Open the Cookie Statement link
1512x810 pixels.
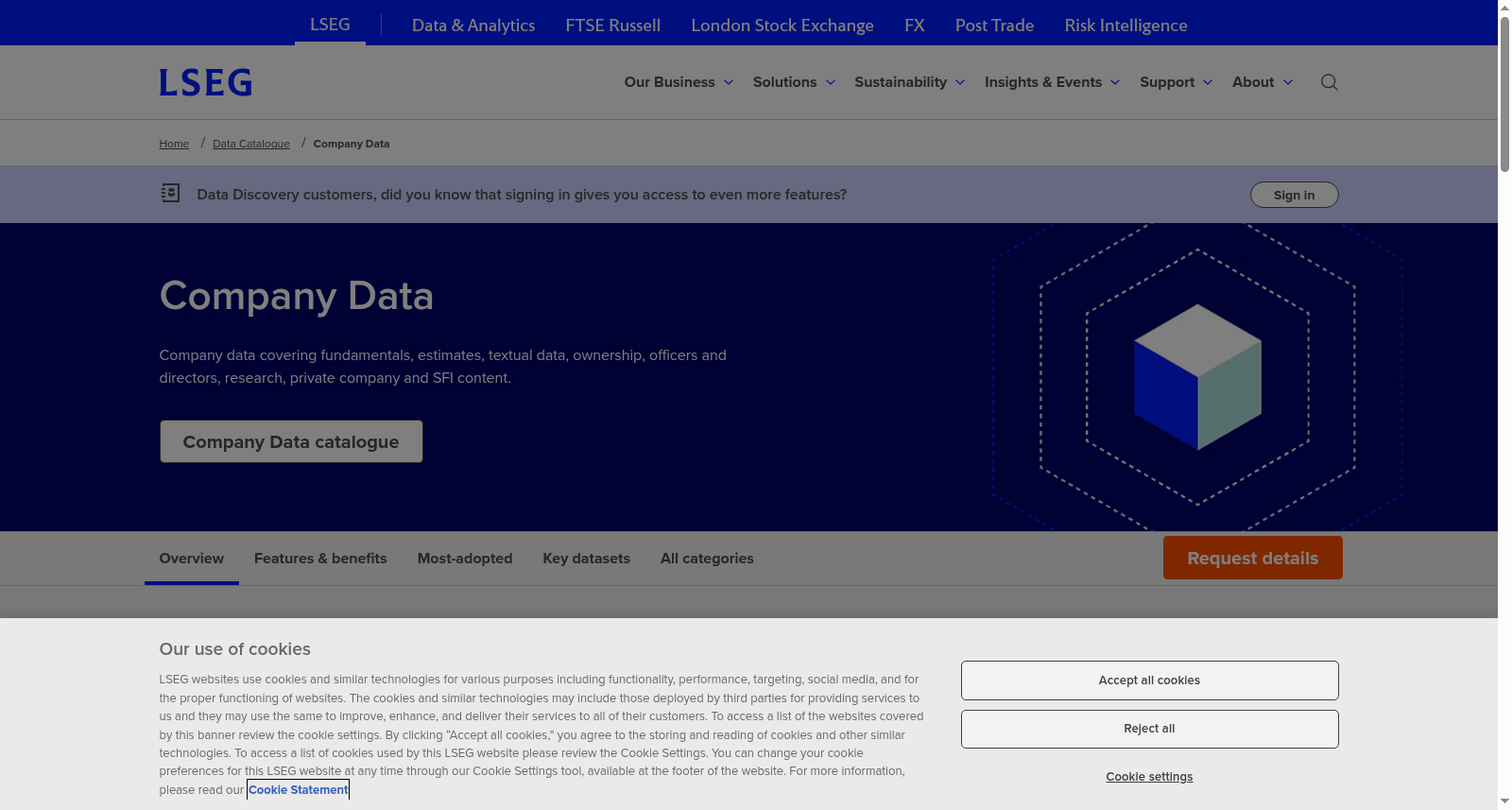coord(299,789)
